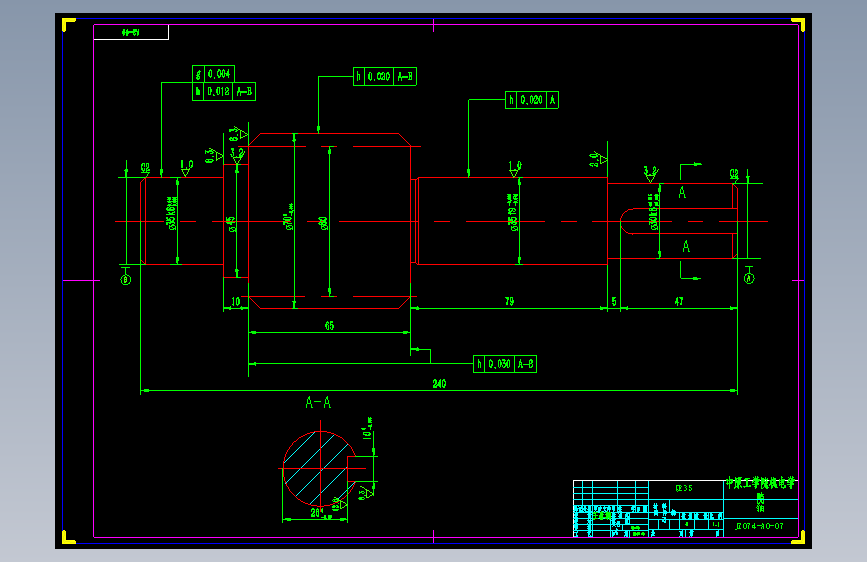The height and width of the screenshot is (562, 867).
Task: Select the ø80 diameter dimension text
Action: [x=324, y=223]
